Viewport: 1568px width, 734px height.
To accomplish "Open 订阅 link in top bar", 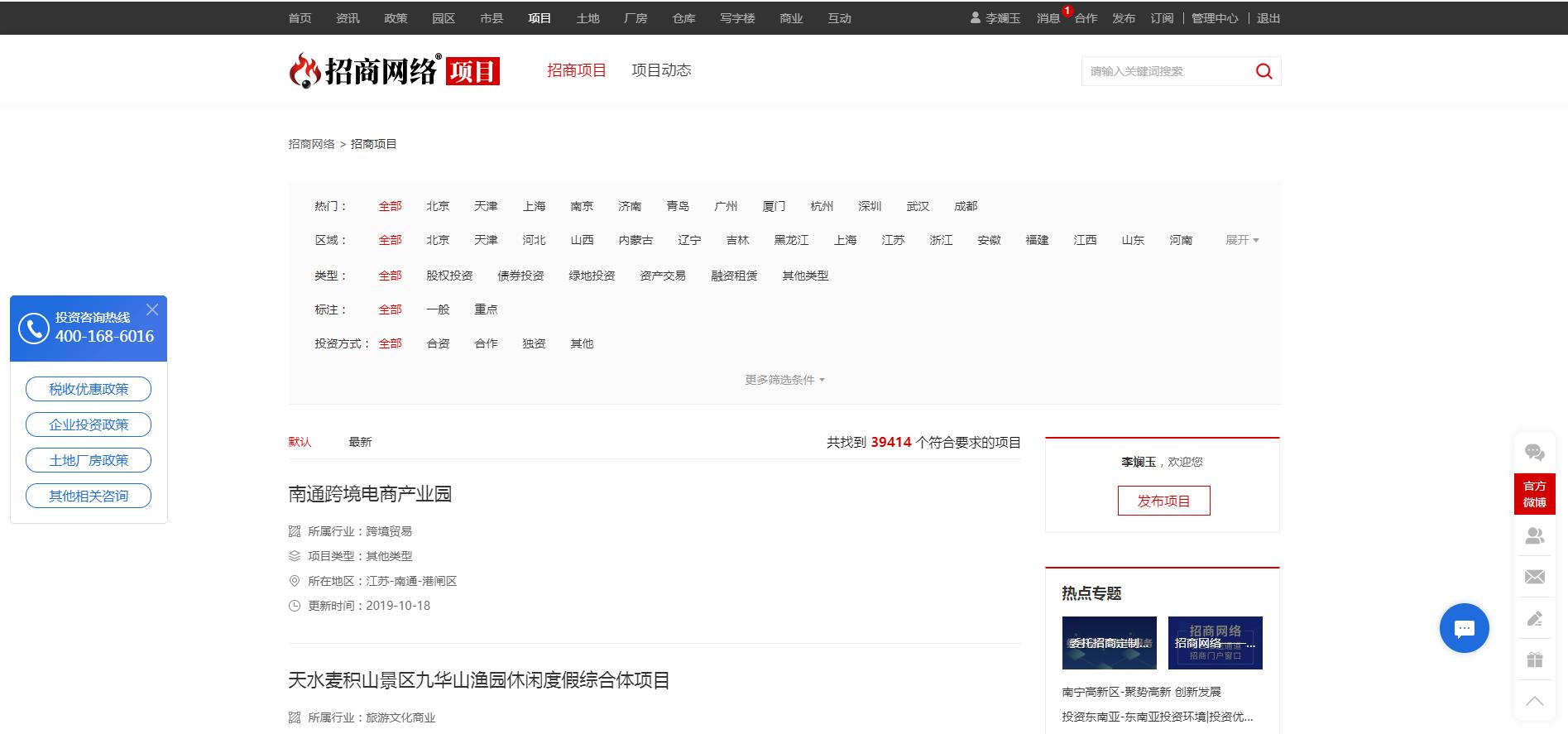I will 1162,18.
